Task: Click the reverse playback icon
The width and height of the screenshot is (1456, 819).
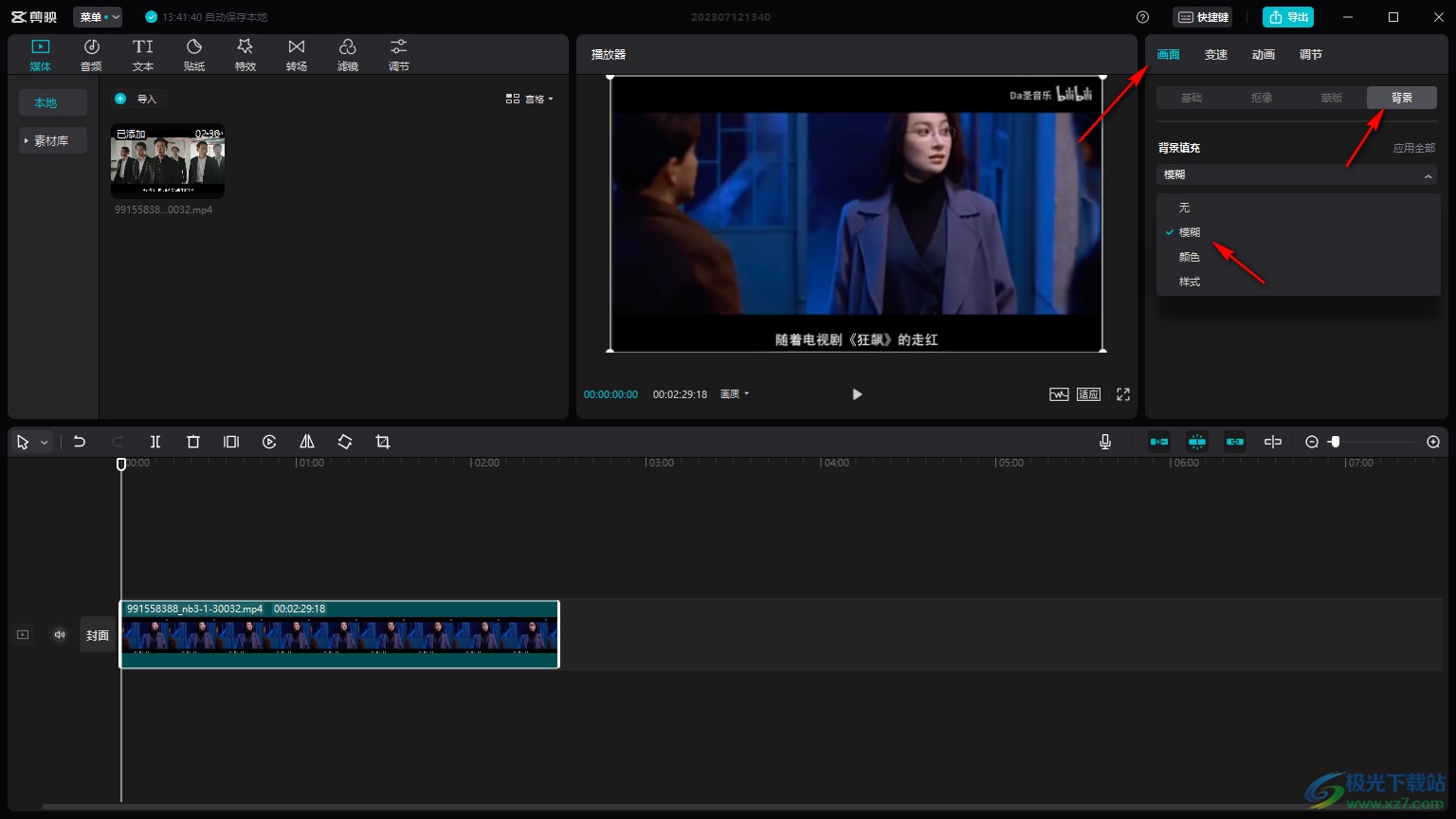Action: tap(269, 442)
